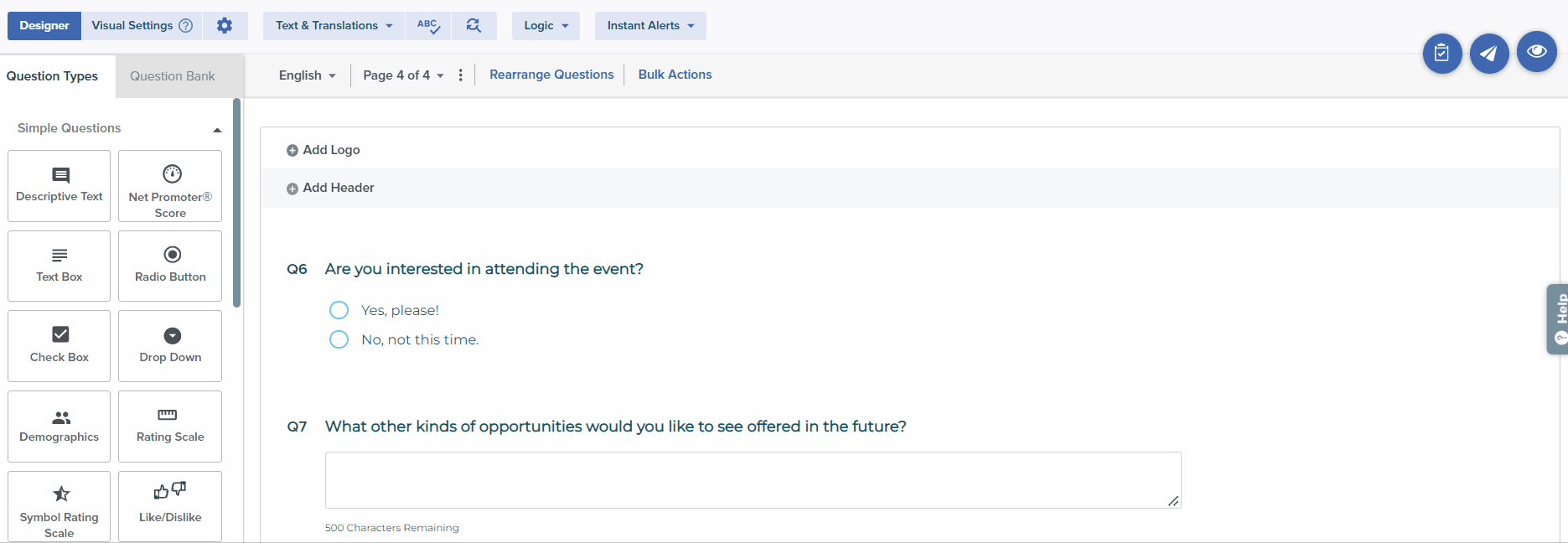Select the 'Yes, please!' radio option
This screenshot has width=1568, height=543.
(x=339, y=311)
